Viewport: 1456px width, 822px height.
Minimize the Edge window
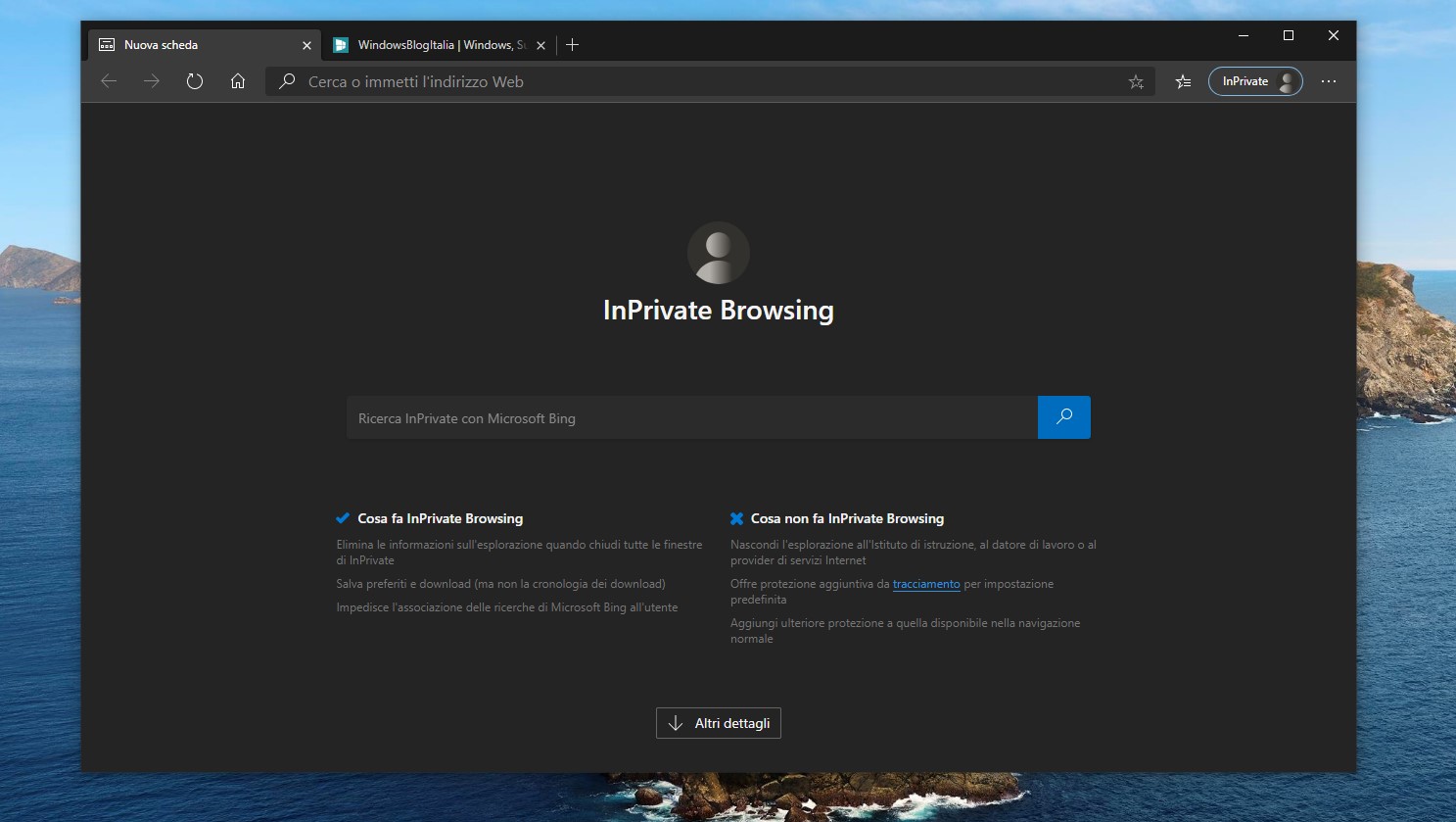click(1244, 35)
